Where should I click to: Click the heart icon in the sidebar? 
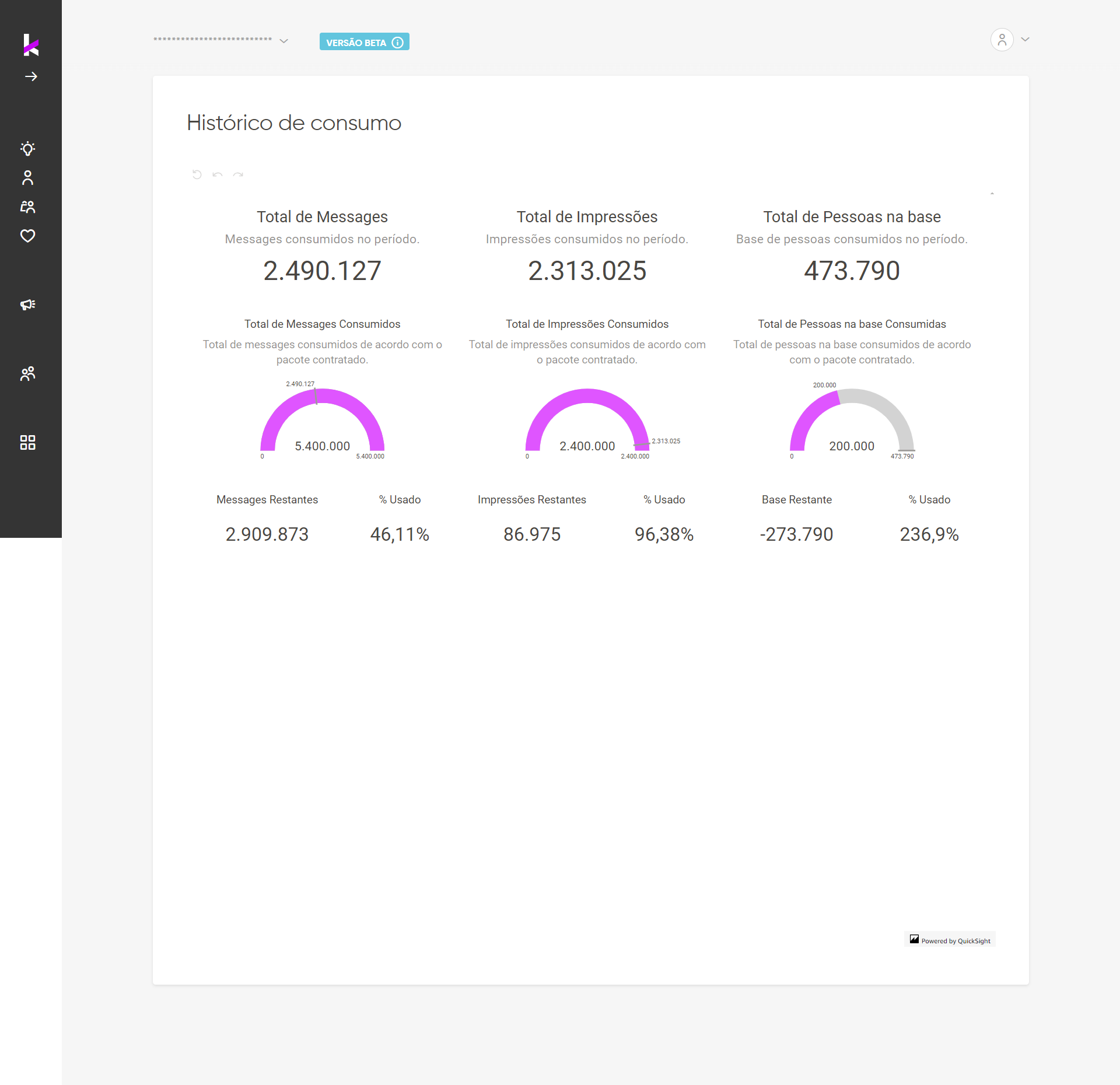coord(27,236)
